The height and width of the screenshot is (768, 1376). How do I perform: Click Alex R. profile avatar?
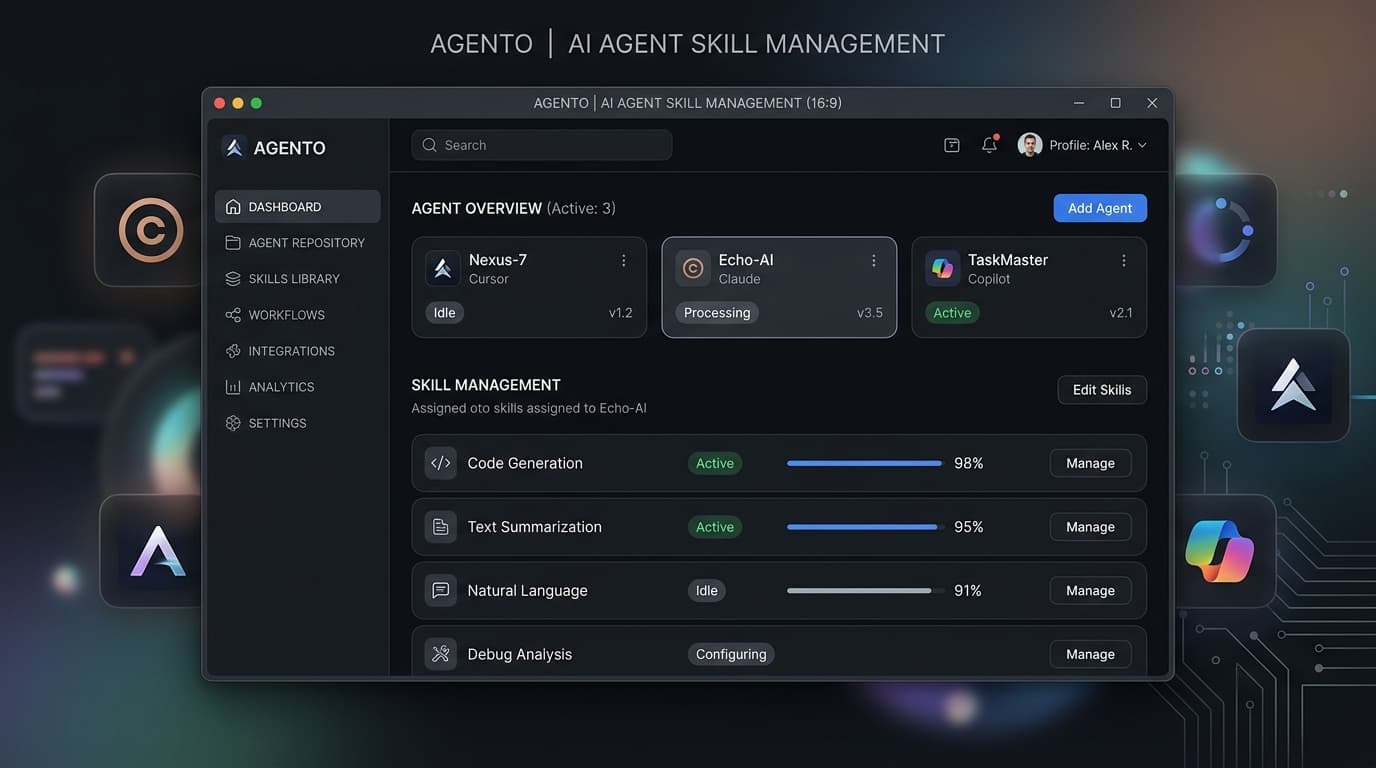coord(1030,145)
